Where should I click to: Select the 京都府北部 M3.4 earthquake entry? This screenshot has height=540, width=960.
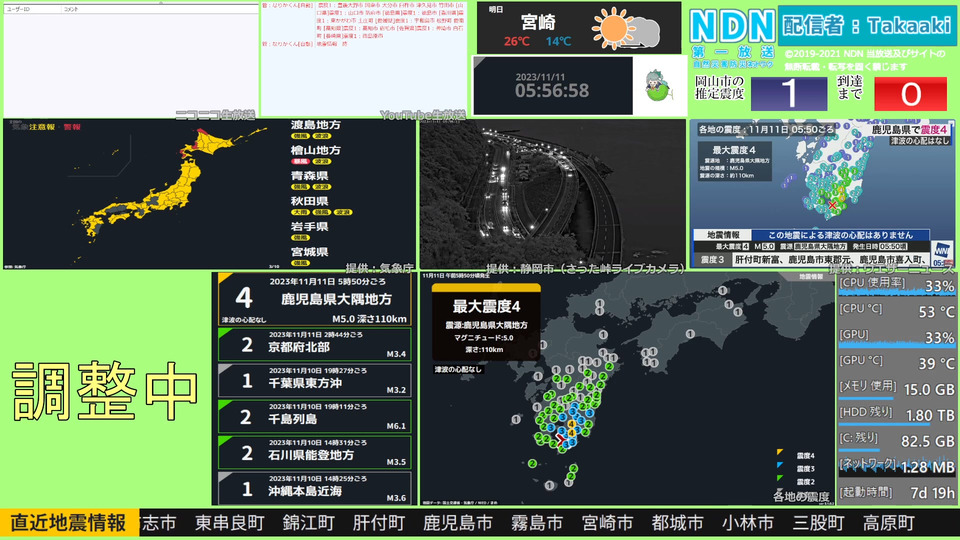tap(315, 345)
